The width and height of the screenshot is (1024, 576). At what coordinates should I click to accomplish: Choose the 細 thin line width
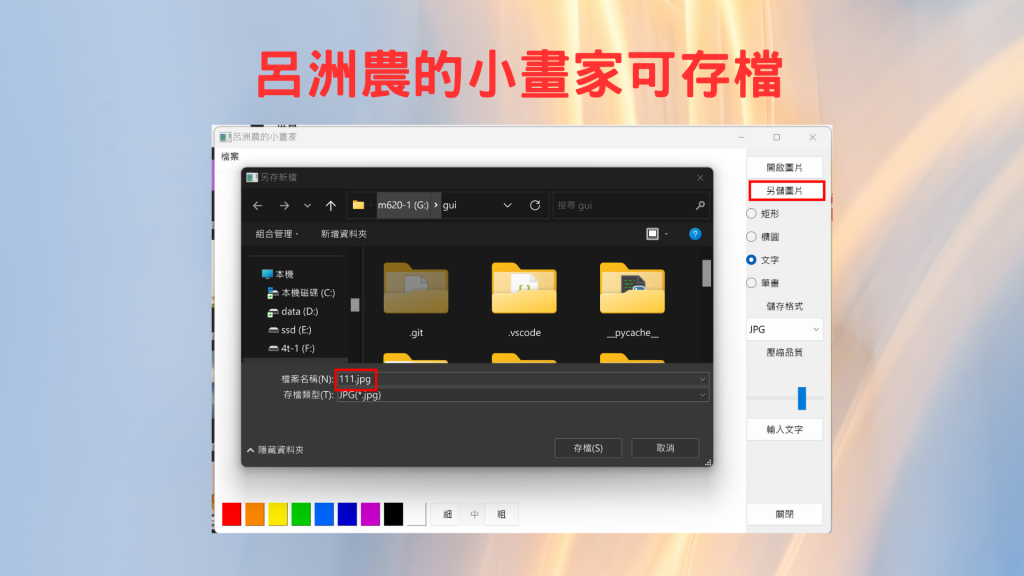coord(447,514)
